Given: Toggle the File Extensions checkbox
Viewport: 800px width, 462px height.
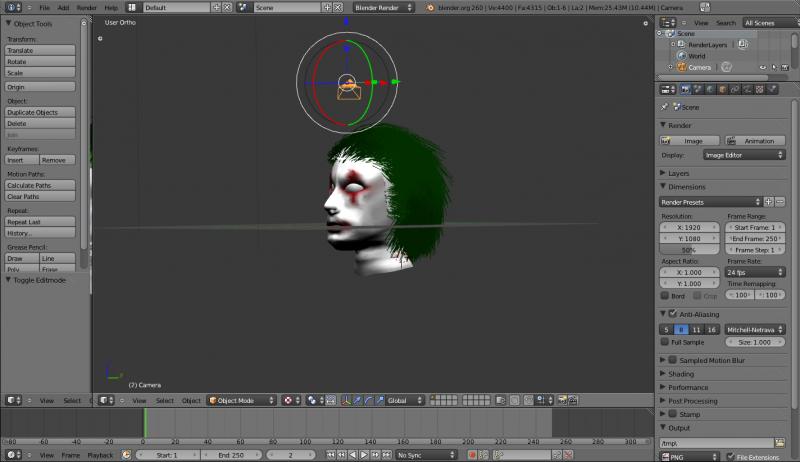Looking at the screenshot, I should [x=730, y=456].
